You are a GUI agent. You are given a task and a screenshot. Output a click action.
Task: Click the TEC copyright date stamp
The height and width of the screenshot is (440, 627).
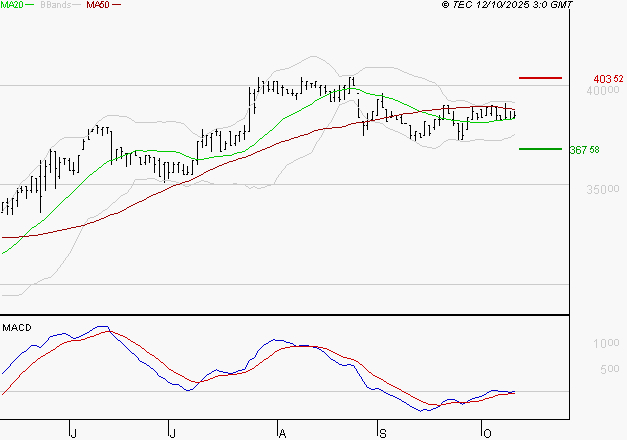[507, 5]
